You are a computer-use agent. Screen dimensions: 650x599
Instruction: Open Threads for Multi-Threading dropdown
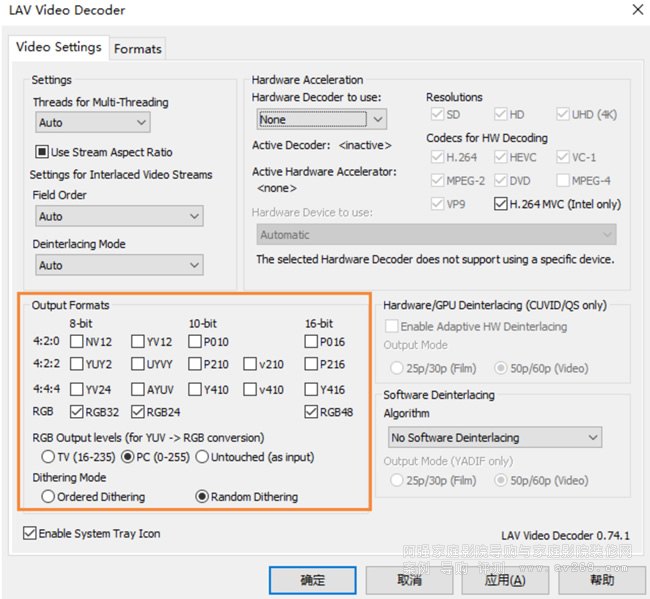[91, 123]
